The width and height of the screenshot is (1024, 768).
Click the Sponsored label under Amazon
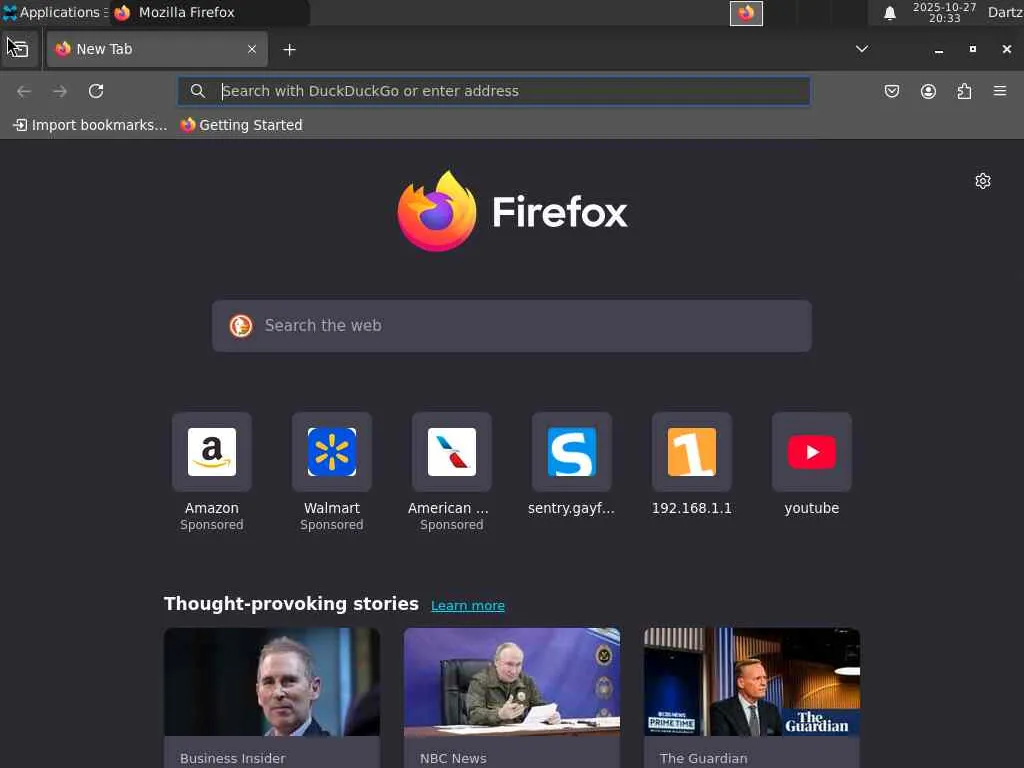click(212, 525)
